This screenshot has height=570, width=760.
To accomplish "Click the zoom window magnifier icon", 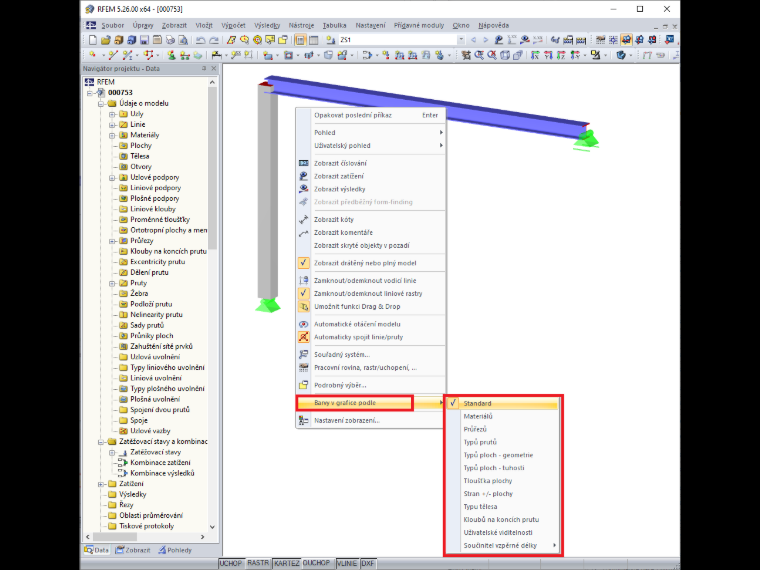I will point(479,55).
